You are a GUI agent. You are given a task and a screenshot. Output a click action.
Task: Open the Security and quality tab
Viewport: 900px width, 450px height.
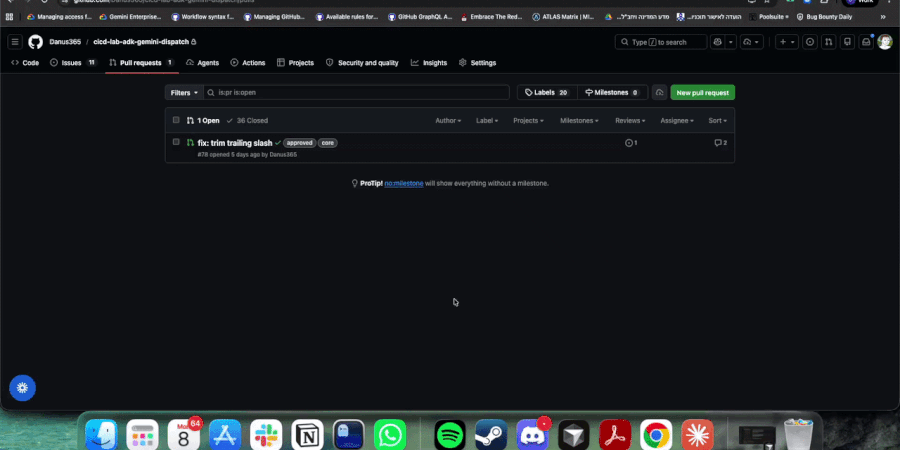click(x=362, y=63)
